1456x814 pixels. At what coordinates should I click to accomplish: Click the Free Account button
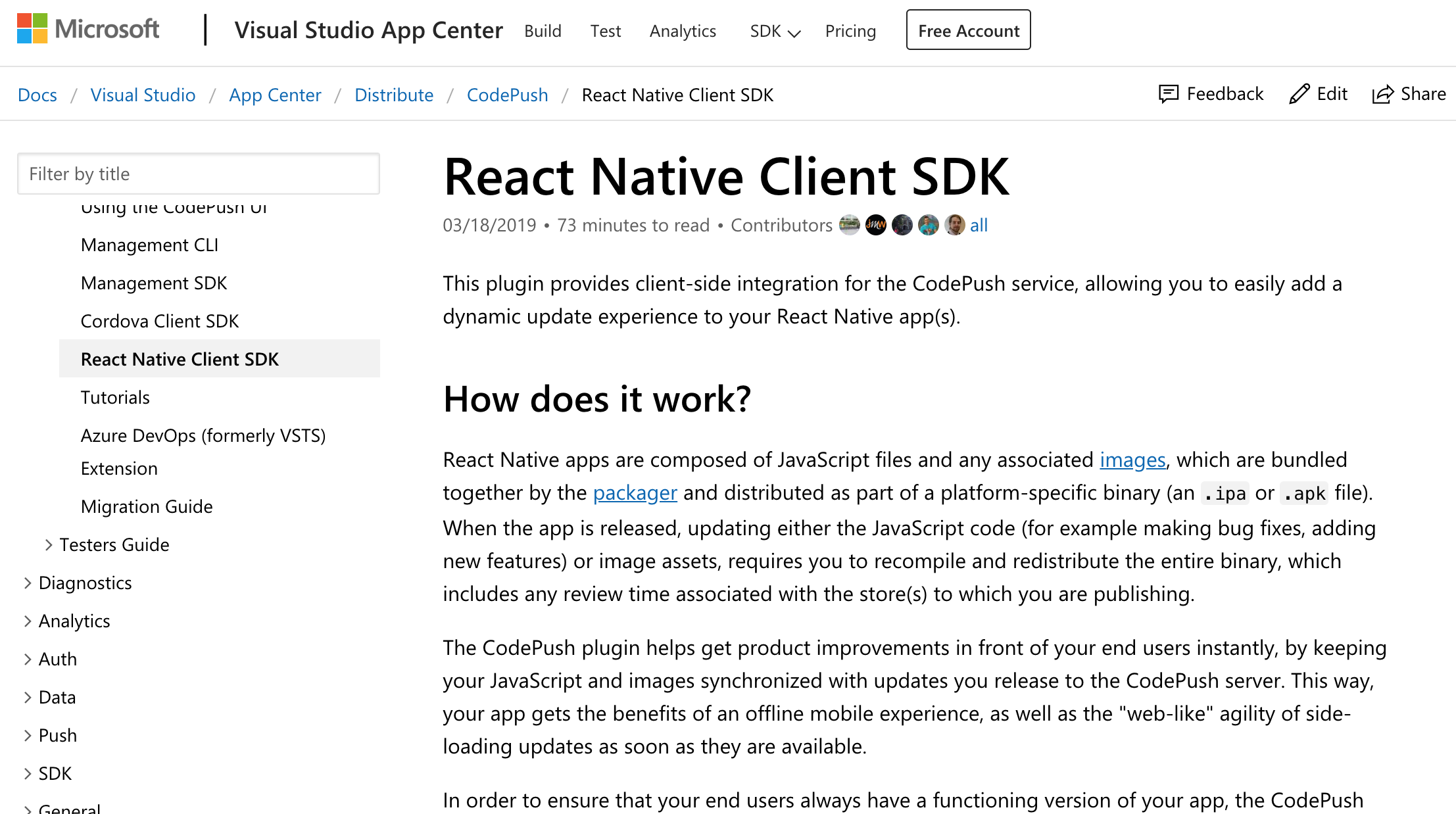click(x=968, y=30)
